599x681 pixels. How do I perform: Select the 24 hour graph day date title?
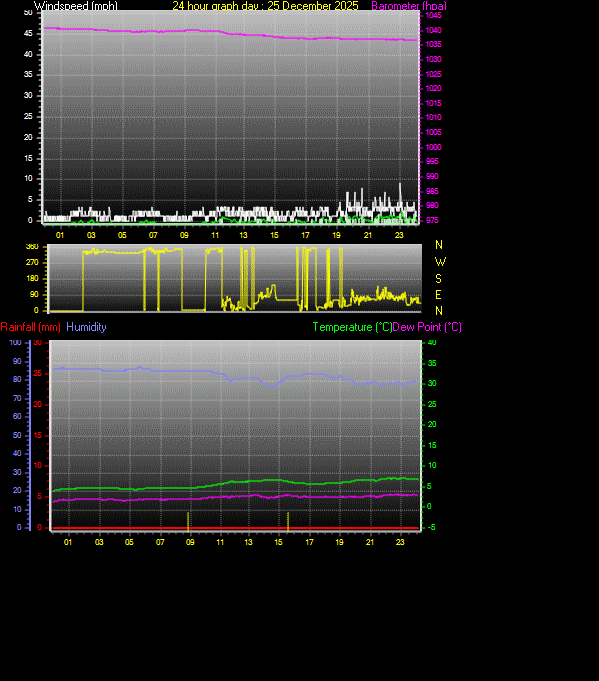(x=265, y=6)
